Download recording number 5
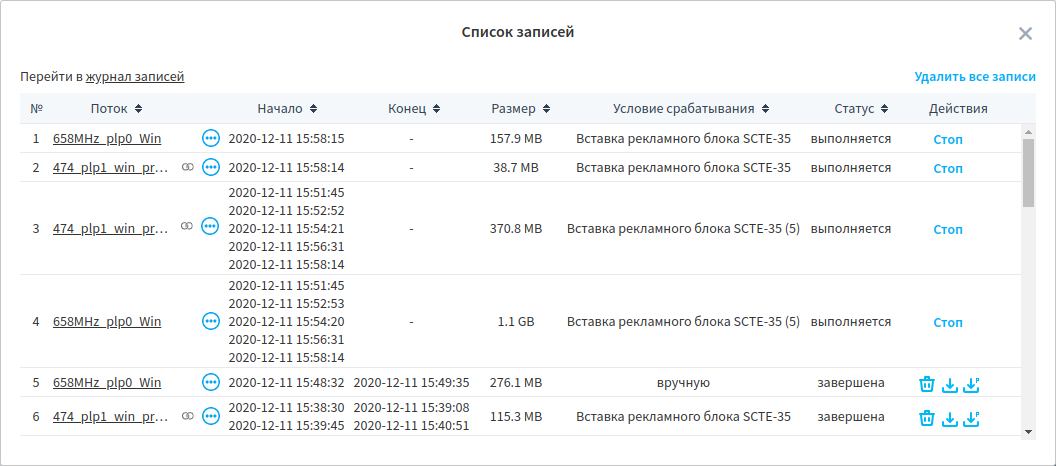This screenshot has width=1056, height=466. [x=950, y=384]
